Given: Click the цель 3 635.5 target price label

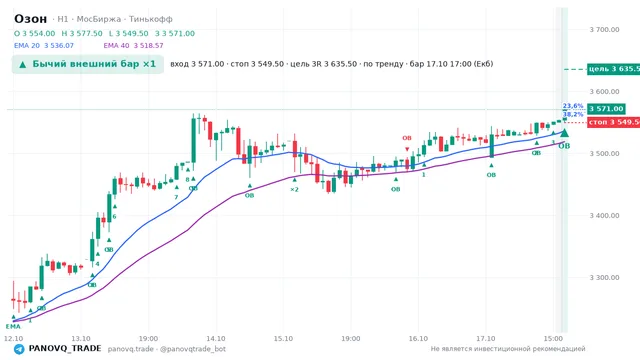Looking at the screenshot, I should point(613,69).
